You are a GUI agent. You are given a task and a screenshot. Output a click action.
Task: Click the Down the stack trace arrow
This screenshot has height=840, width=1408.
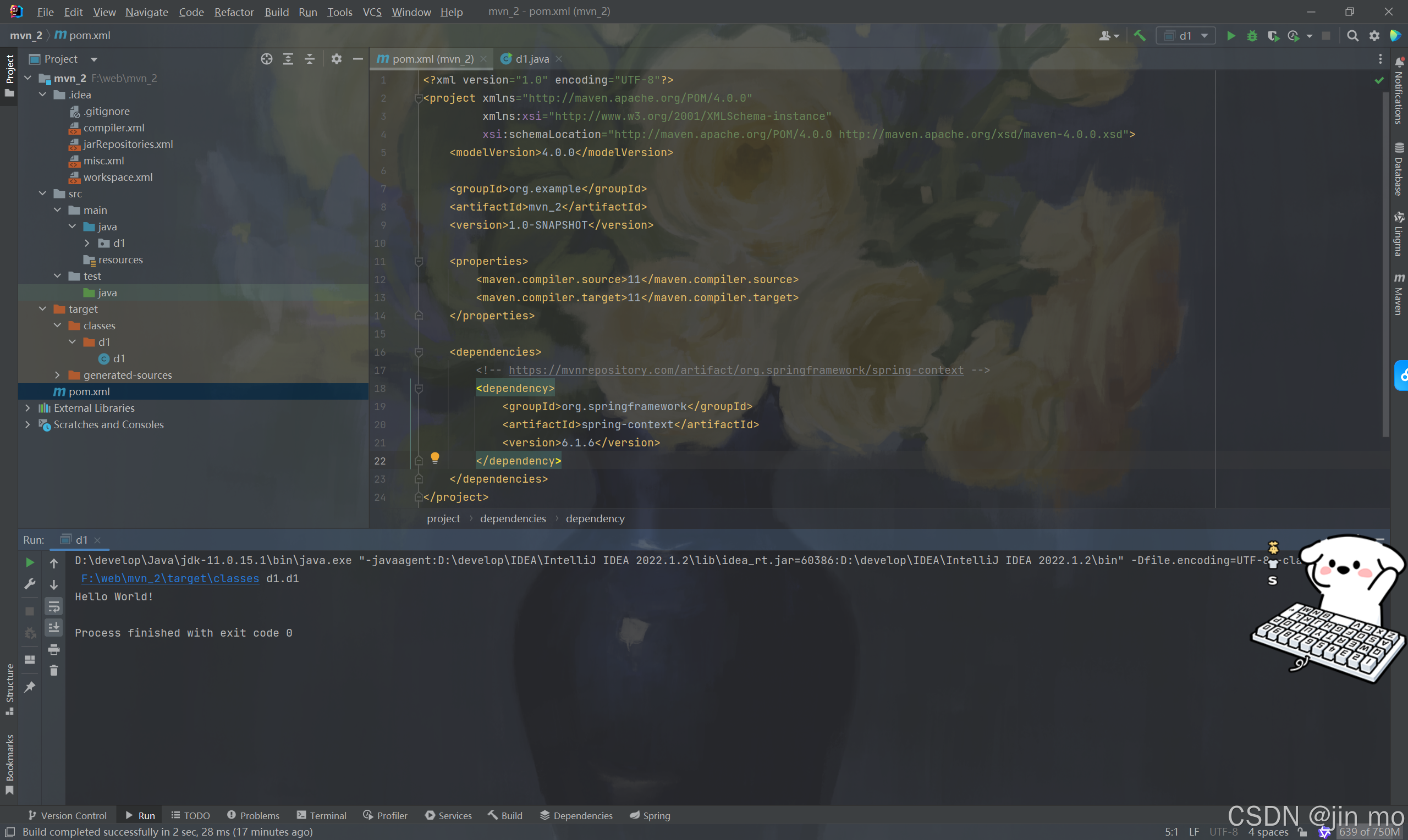coord(54,585)
